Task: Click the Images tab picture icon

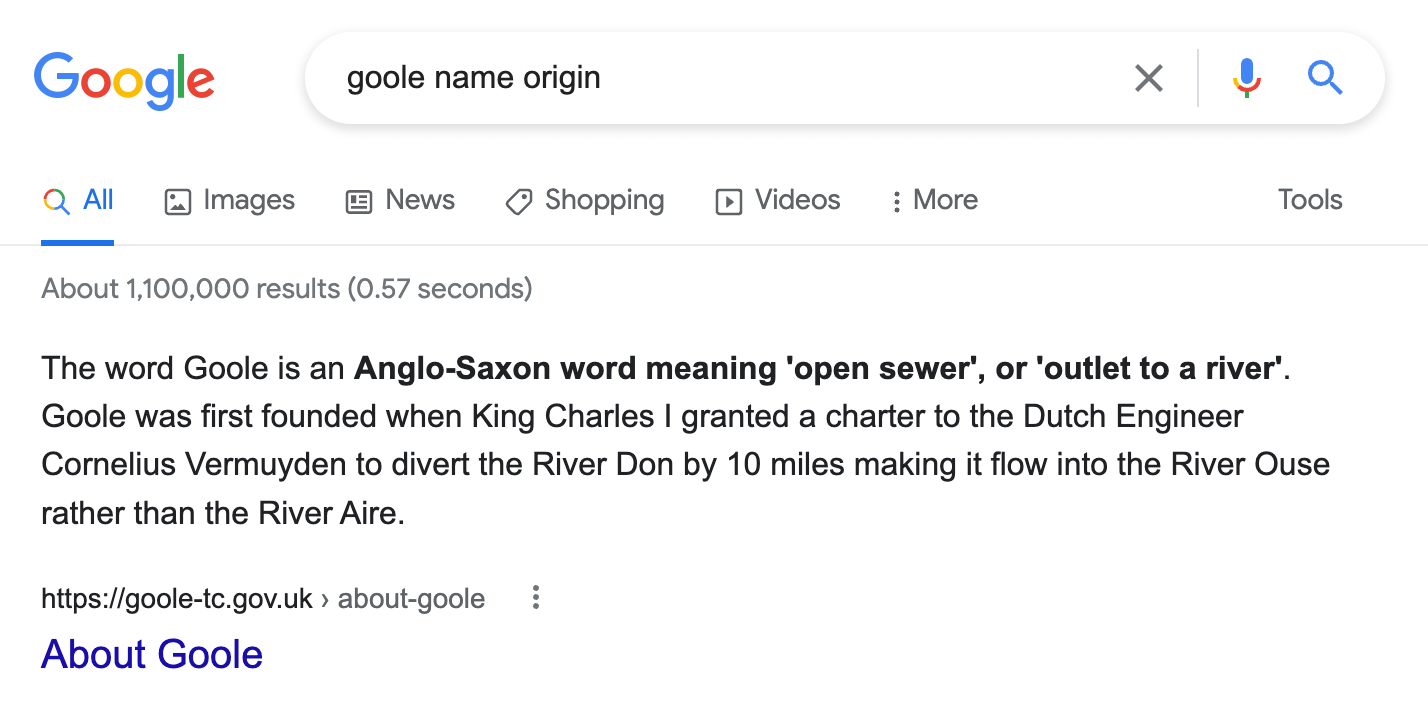Action: pos(177,202)
